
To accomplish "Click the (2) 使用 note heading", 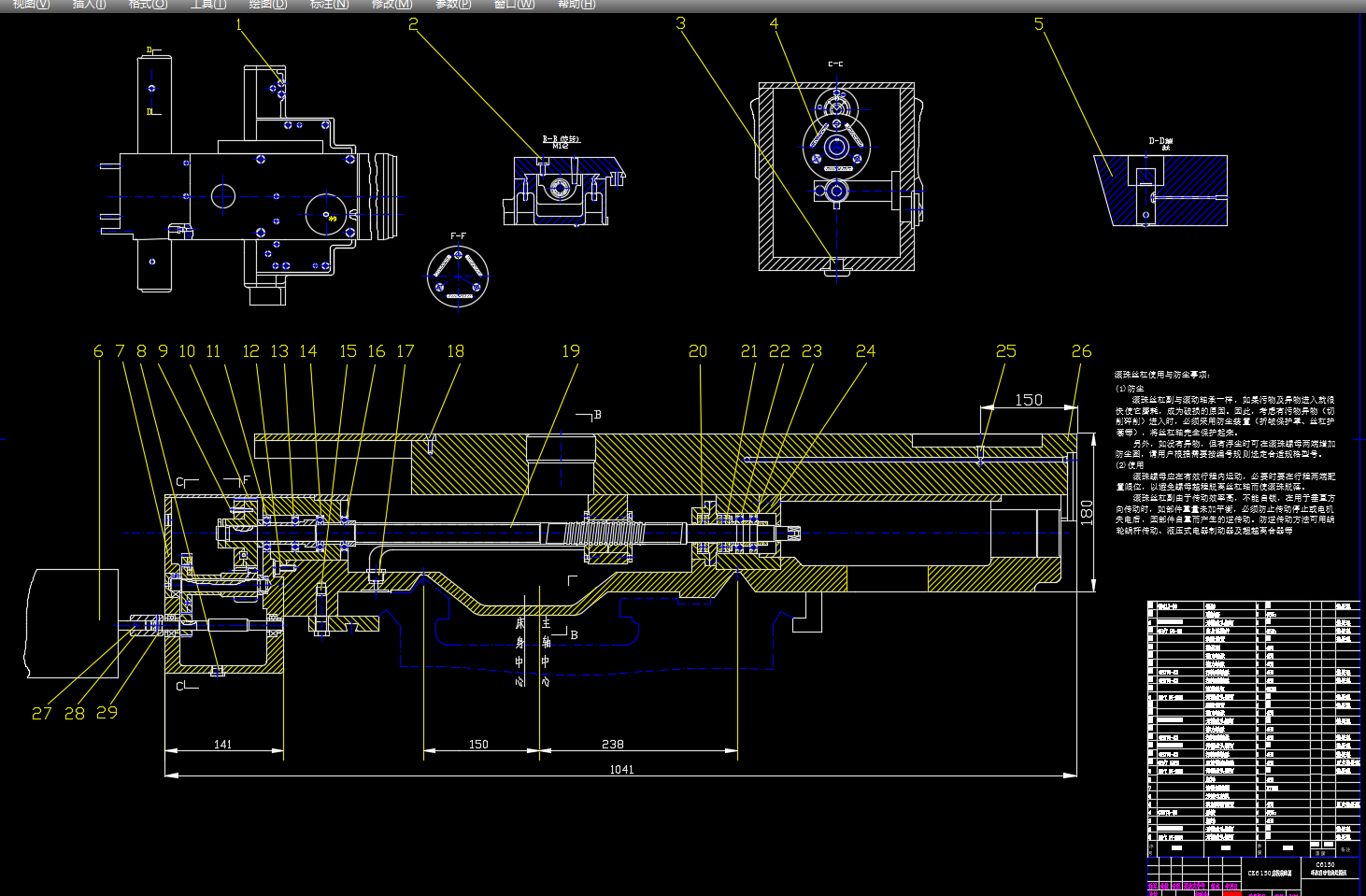I will tap(1130, 465).
